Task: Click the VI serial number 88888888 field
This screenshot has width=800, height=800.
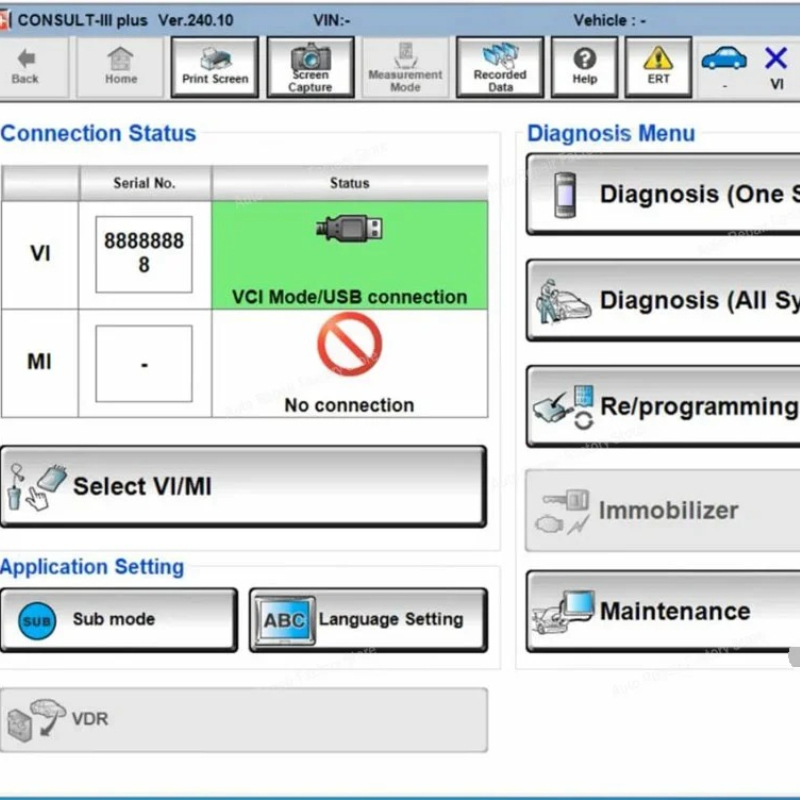Action: pos(144,254)
